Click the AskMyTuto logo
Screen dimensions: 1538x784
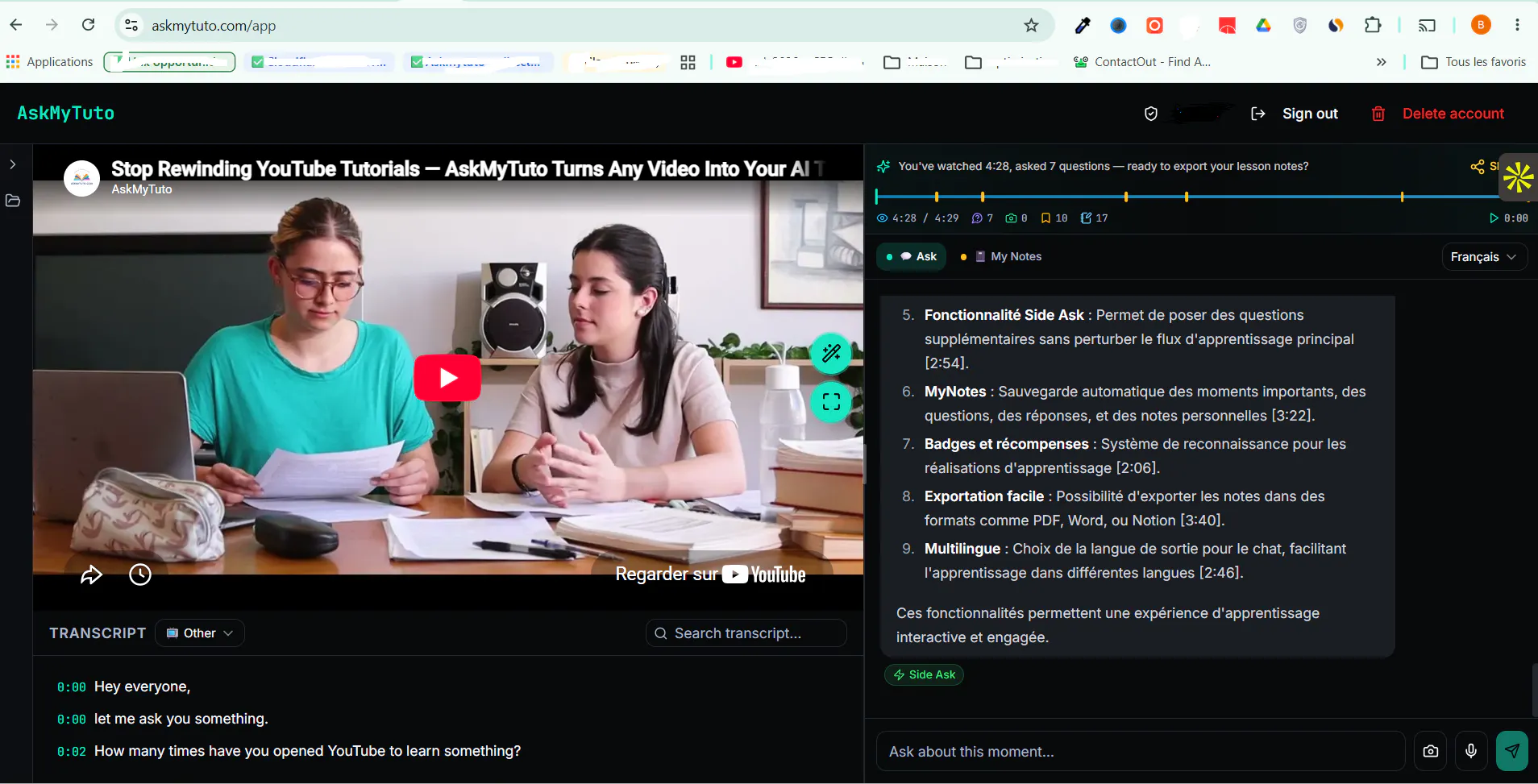click(x=66, y=114)
